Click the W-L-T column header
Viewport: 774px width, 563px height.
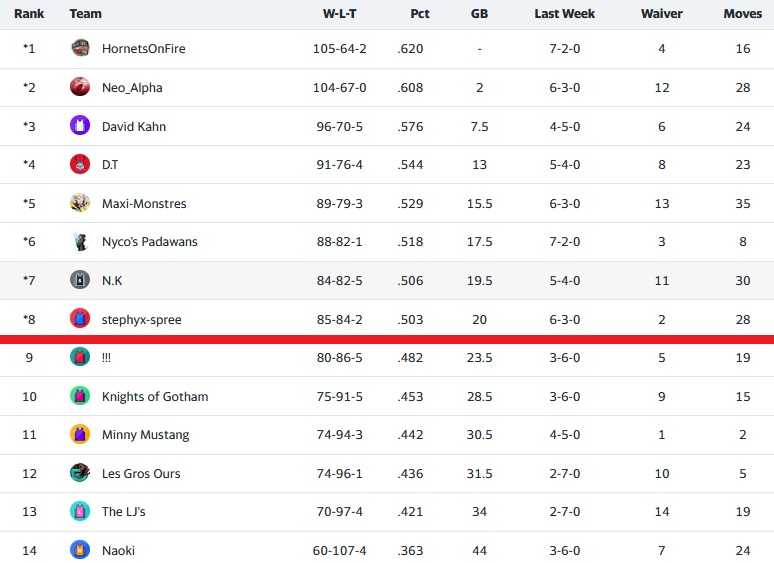tap(340, 14)
